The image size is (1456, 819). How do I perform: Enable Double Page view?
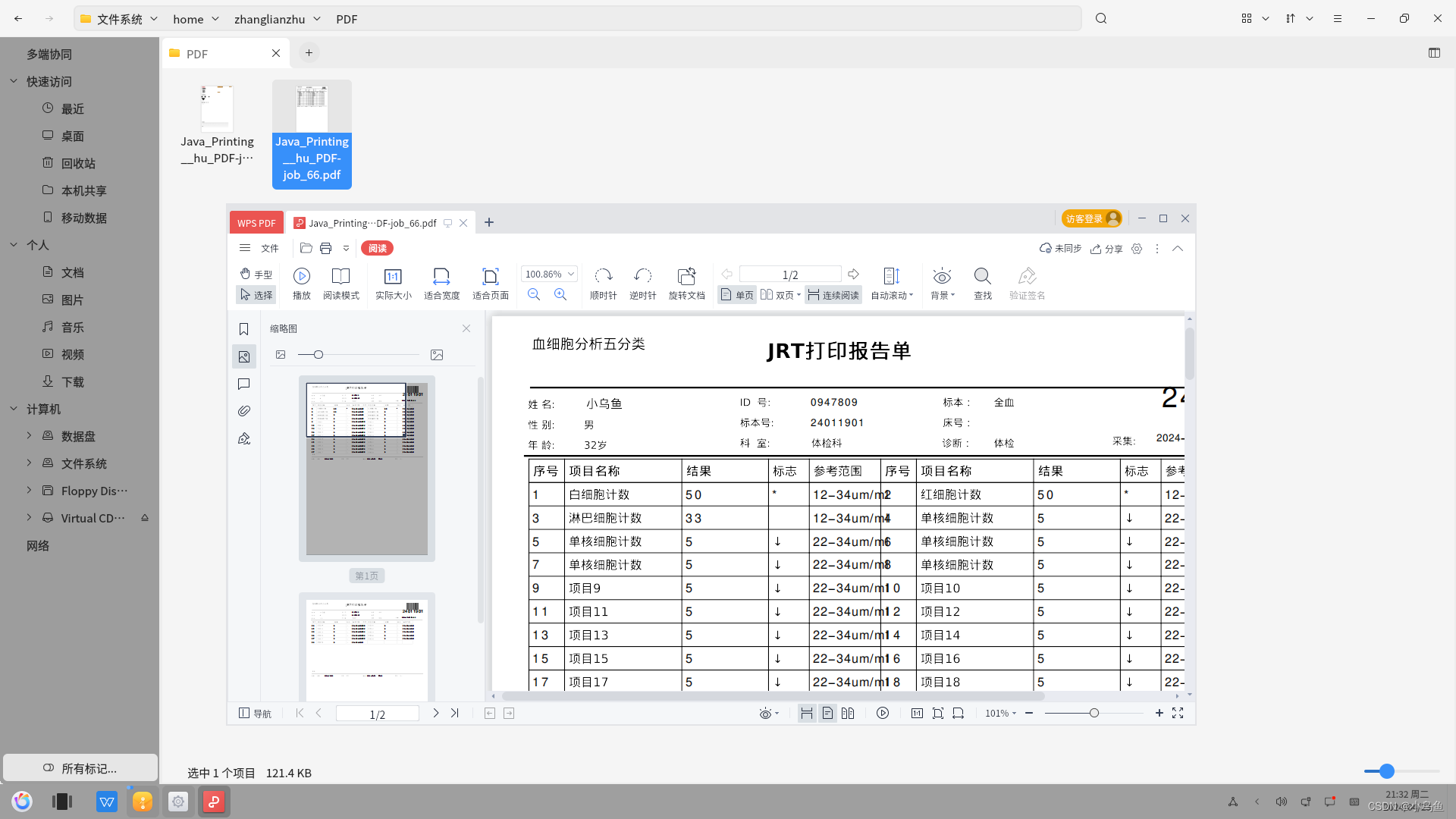(780, 295)
